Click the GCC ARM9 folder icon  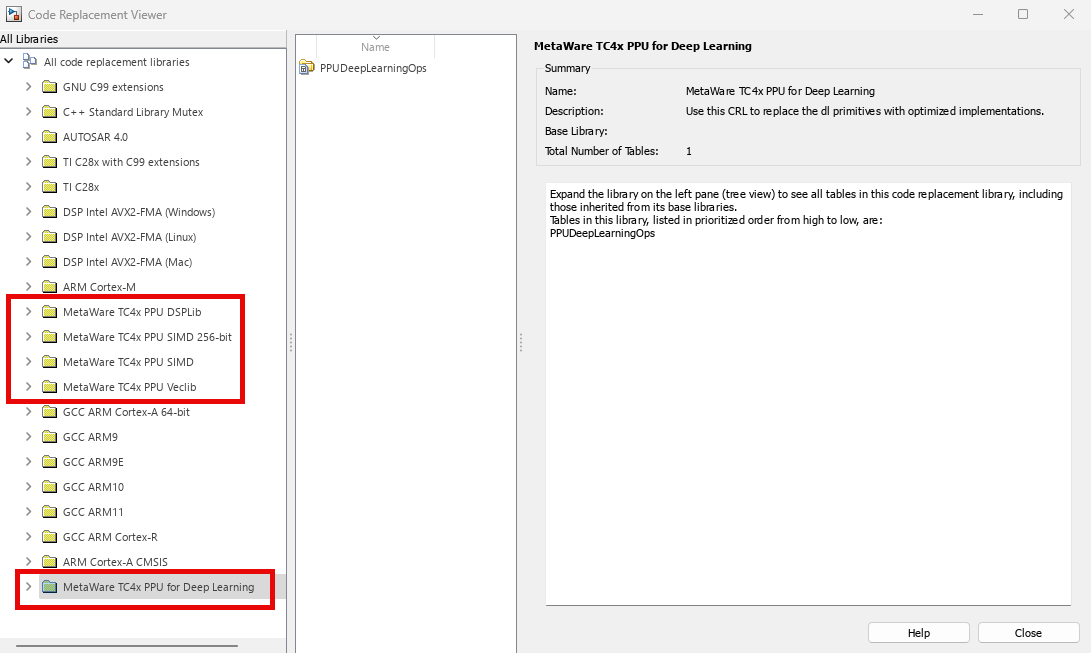49,437
